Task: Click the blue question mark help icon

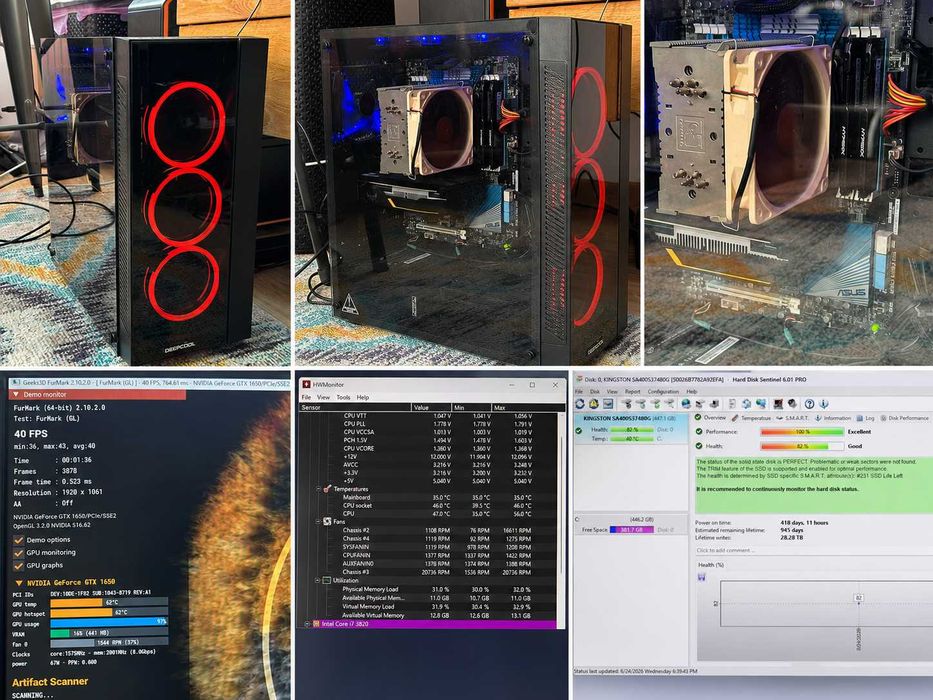Action: point(810,404)
